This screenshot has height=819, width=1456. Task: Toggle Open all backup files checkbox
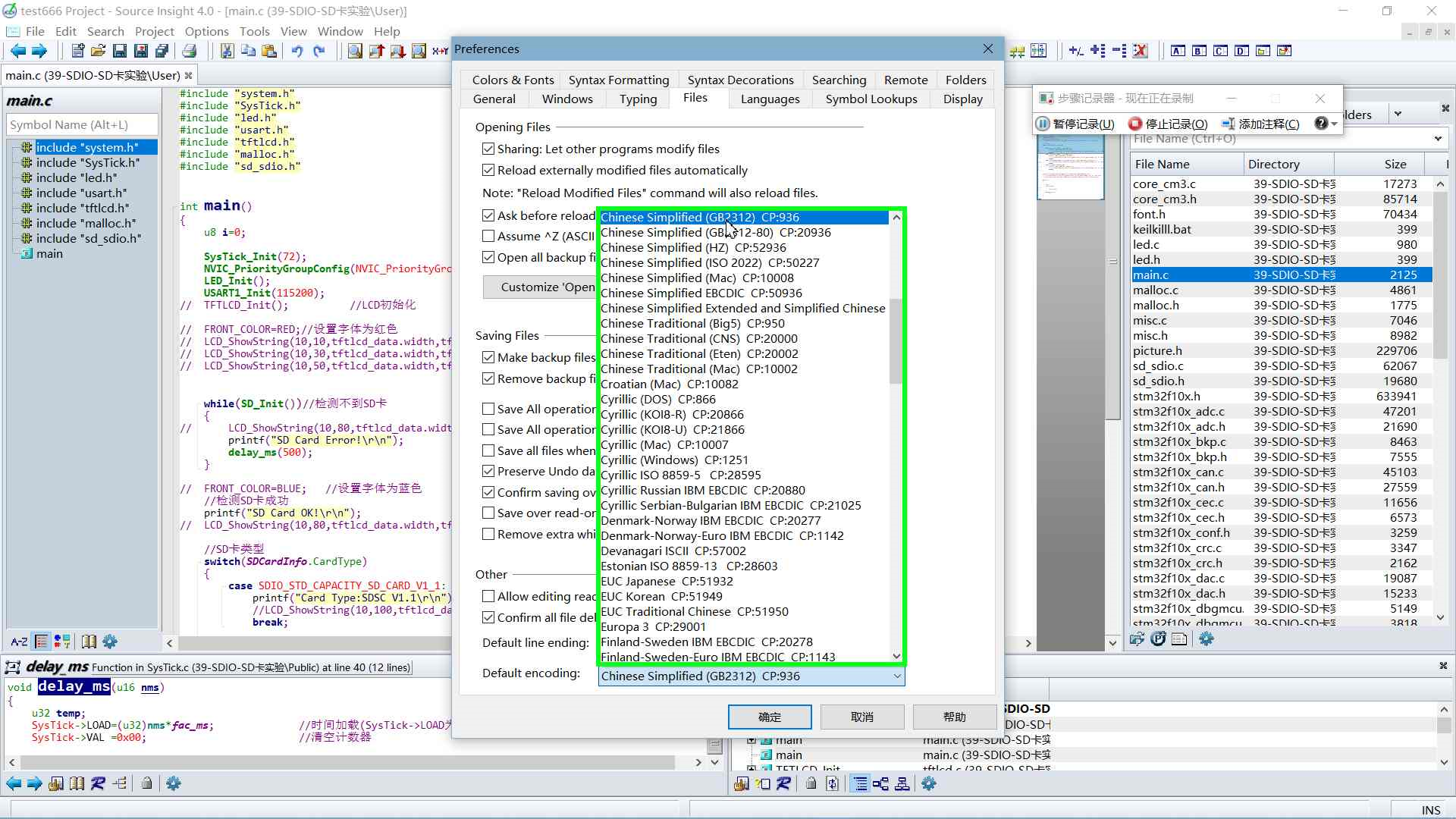pyautogui.click(x=488, y=257)
